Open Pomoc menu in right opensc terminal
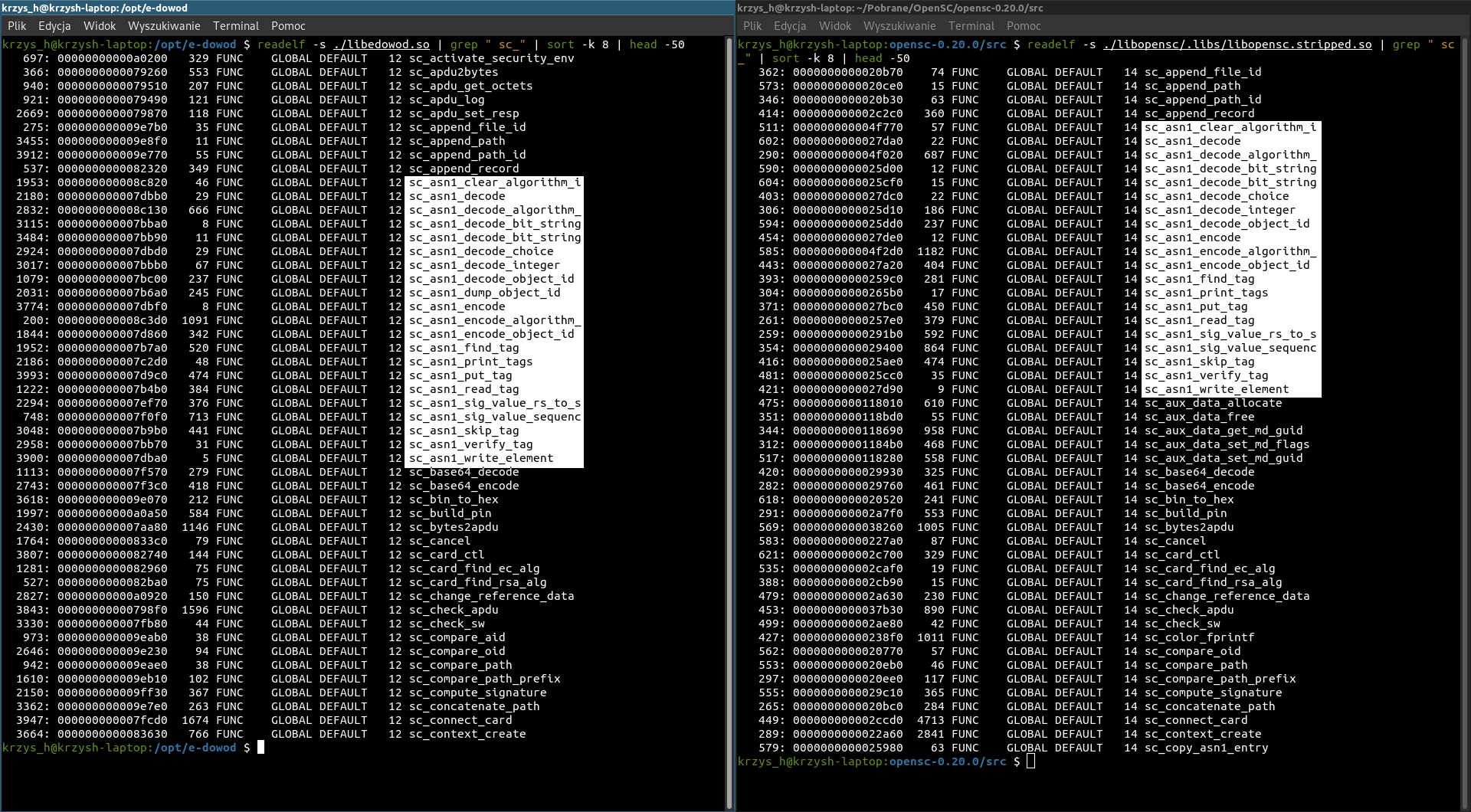Viewport: 1471px width, 812px height. pyautogui.click(x=1024, y=26)
